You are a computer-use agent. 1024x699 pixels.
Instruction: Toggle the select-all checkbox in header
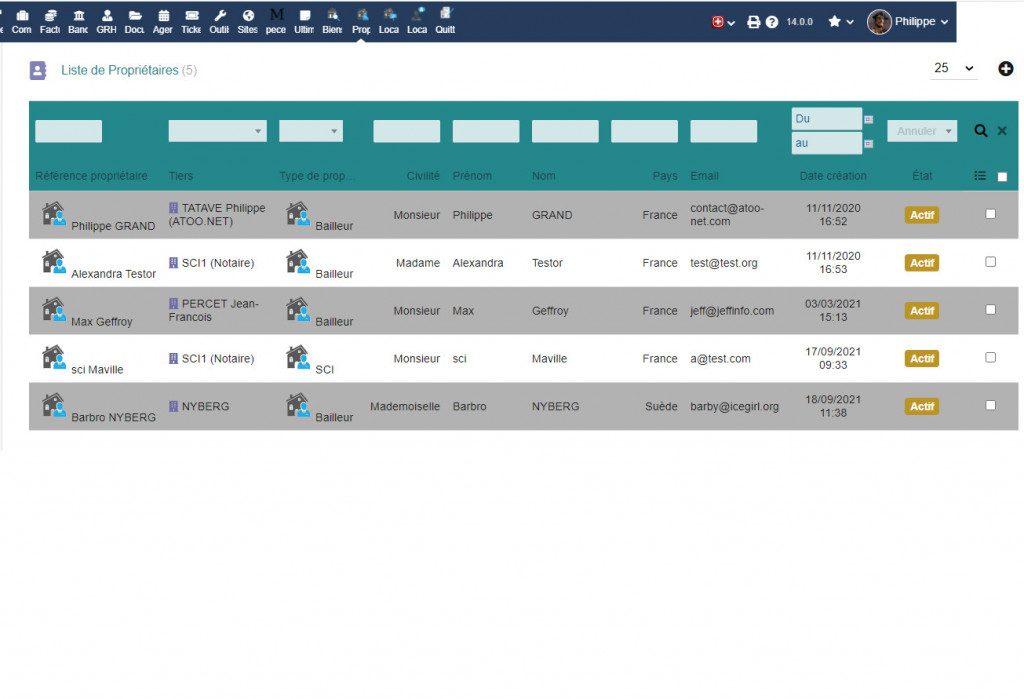click(x=1002, y=177)
